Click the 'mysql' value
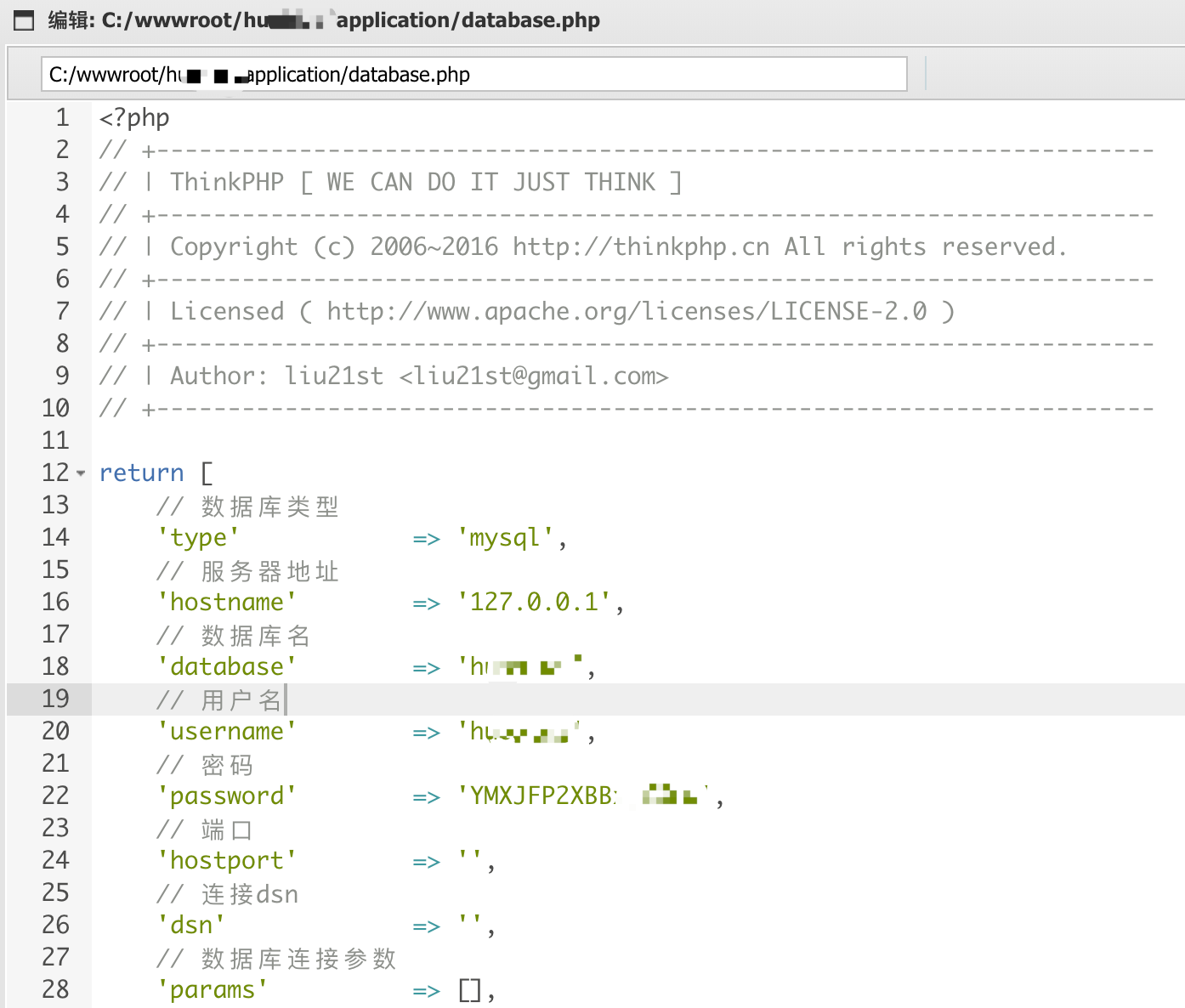Screen dimensions: 1185x1008 pos(506,537)
